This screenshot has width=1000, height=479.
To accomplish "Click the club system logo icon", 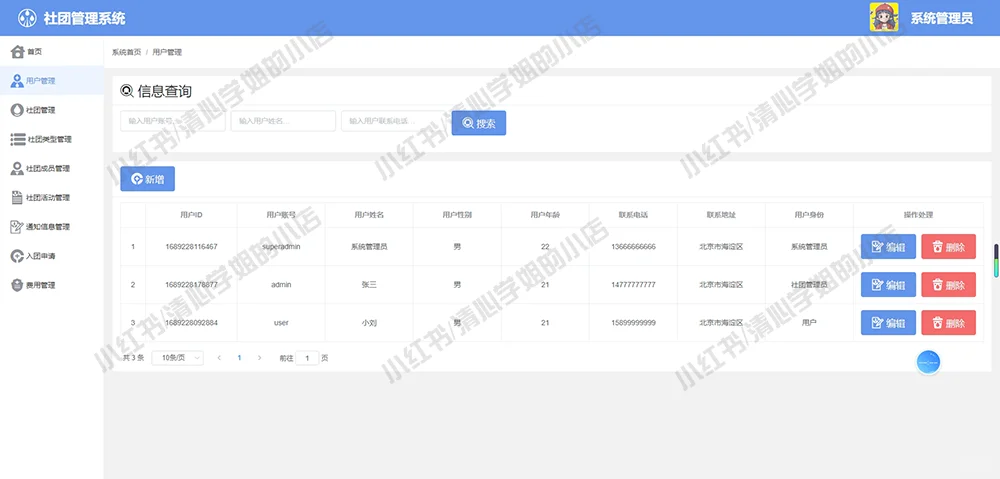I will point(27,18).
